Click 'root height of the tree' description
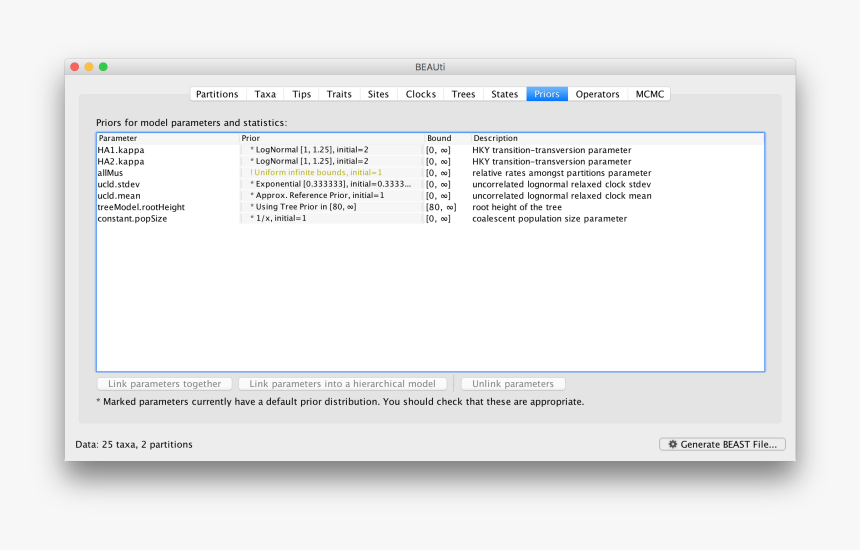This screenshot has height=550, width=860. coord(517,207)
